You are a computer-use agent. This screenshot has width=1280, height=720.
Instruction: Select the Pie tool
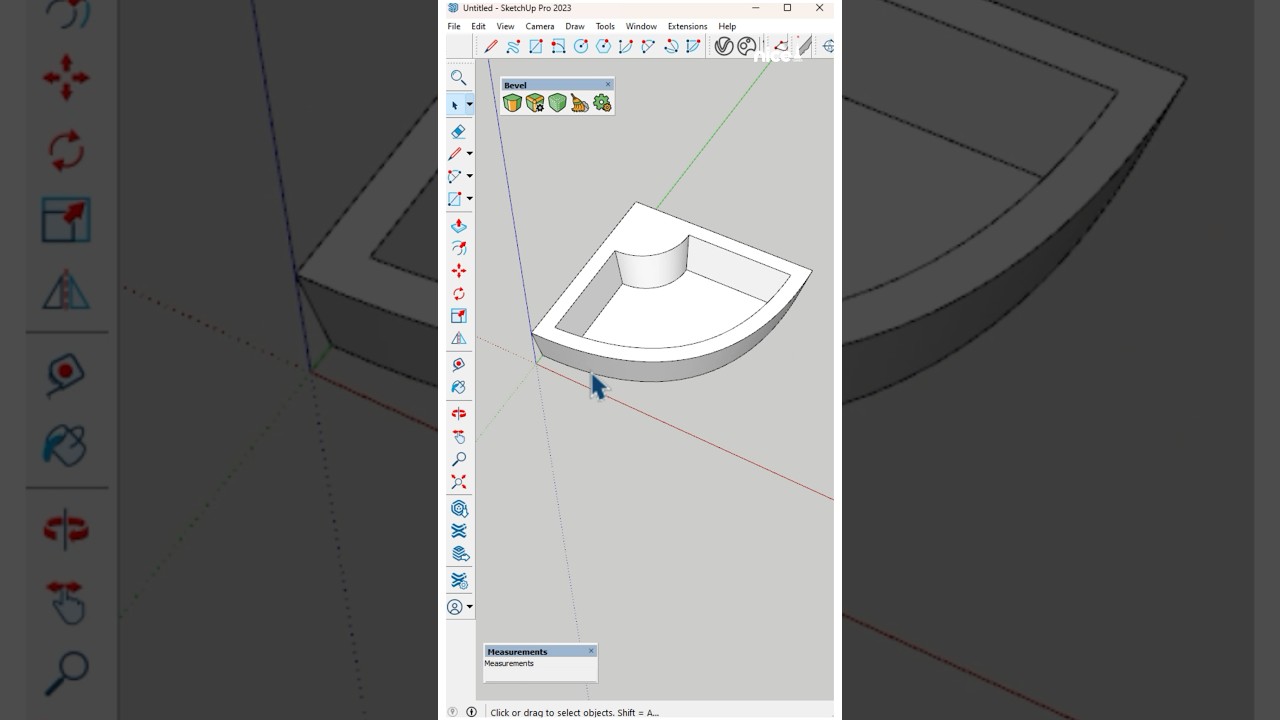coord(693,46)
